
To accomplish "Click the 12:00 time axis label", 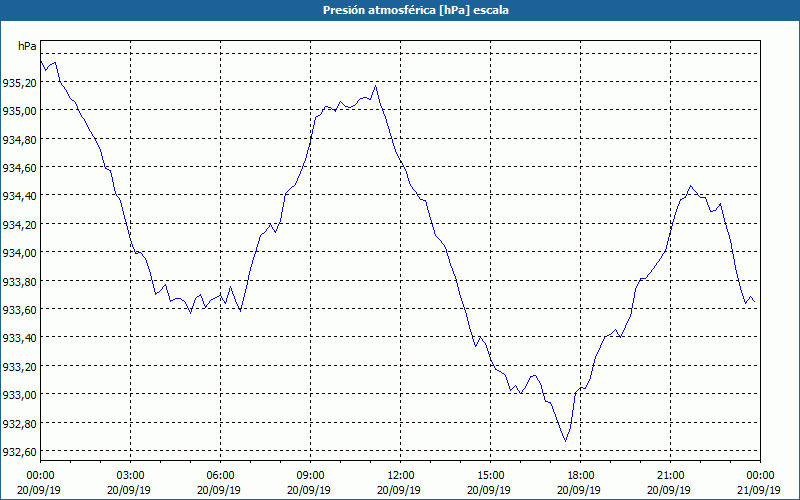I will tap(401, 476).
